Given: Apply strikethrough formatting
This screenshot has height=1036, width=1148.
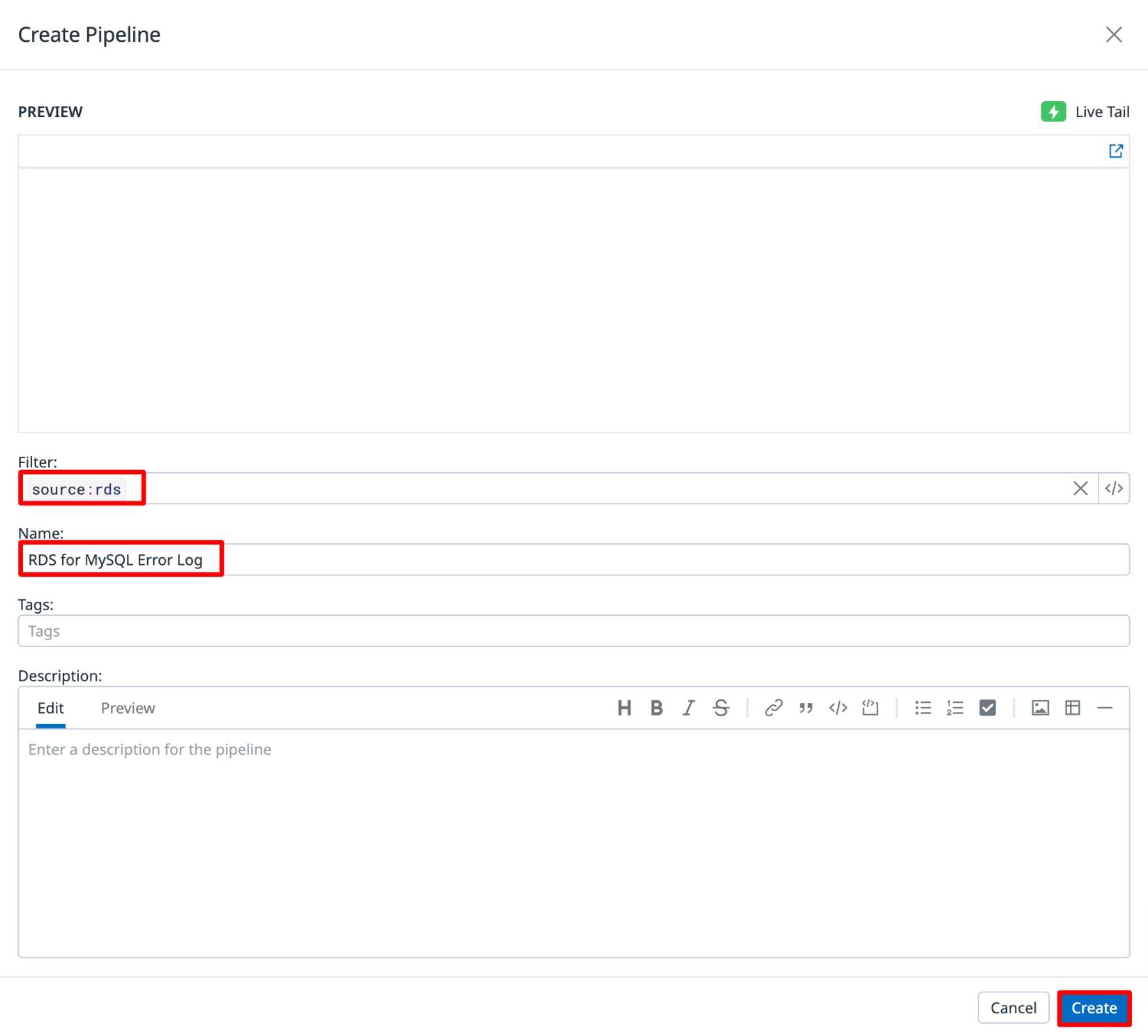Looking at the screenshot, I should coord(720,708).
